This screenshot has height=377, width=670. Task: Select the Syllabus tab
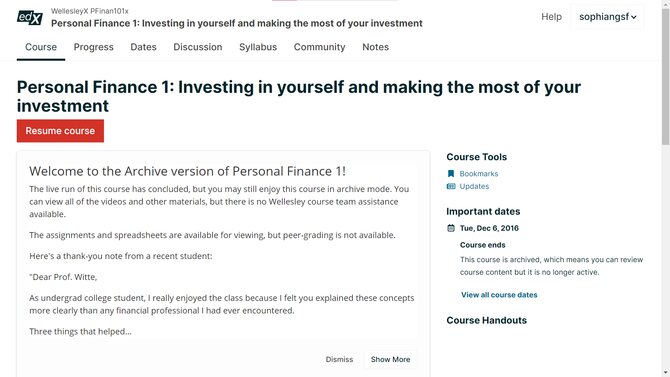tap(258, 47)
